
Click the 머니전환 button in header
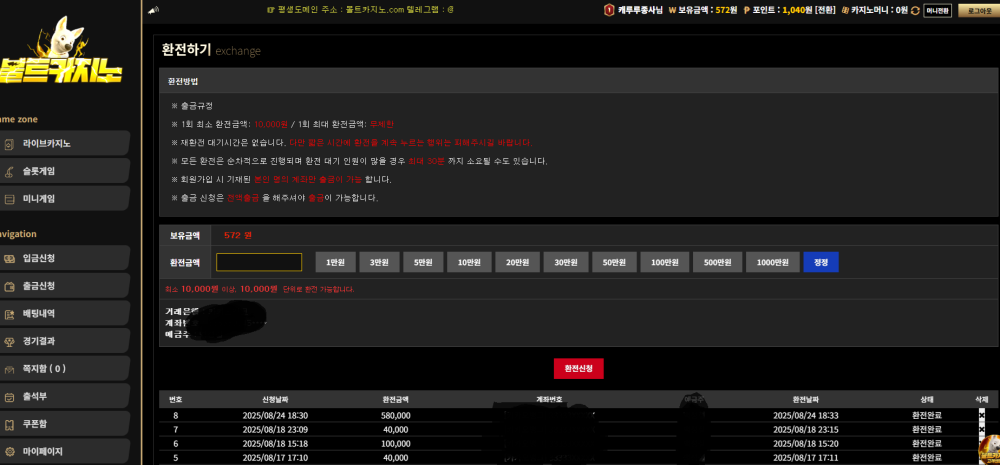[x=937, y=10]
